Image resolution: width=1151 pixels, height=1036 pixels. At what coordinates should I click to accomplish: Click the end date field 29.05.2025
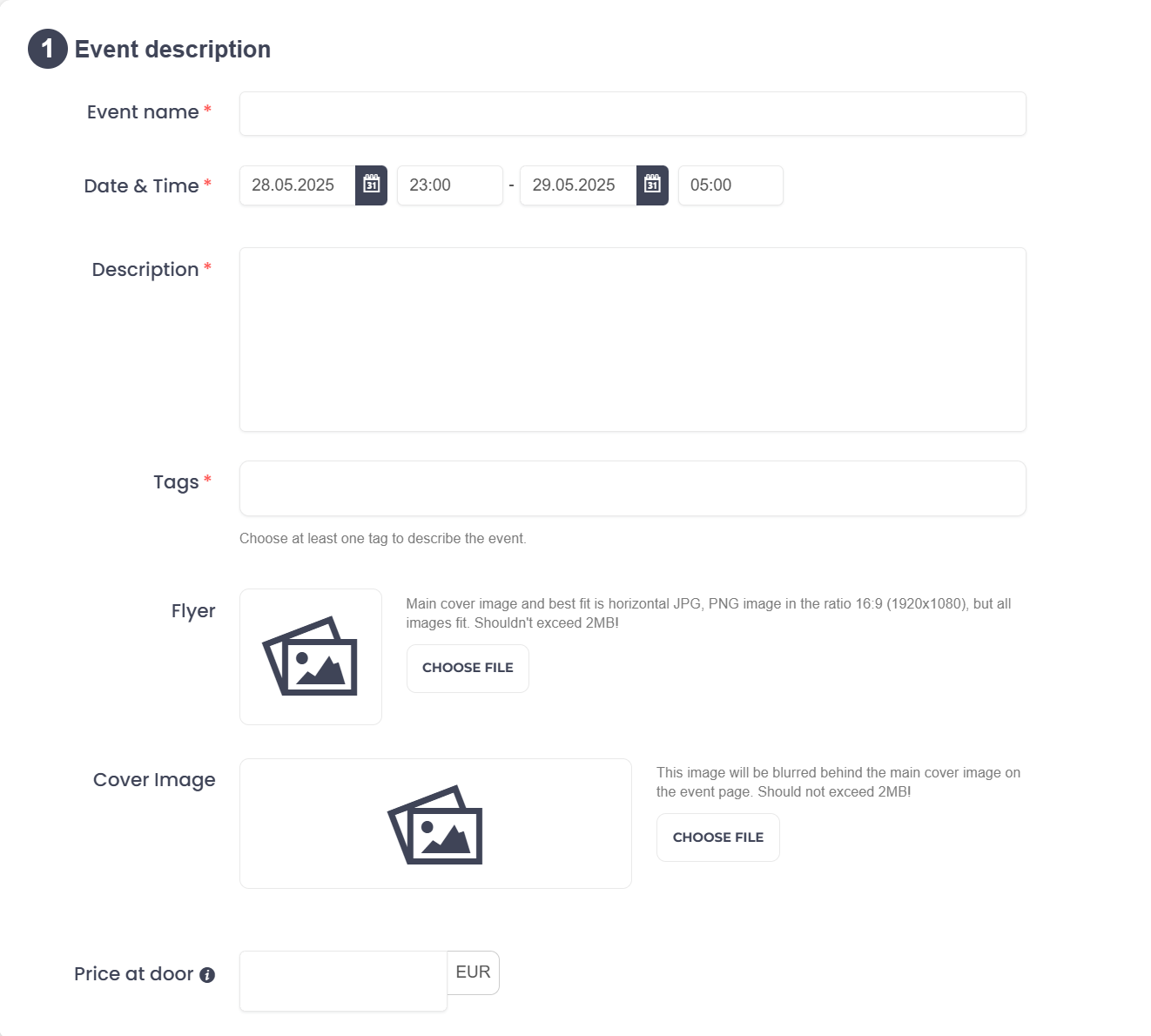(577, 185)
